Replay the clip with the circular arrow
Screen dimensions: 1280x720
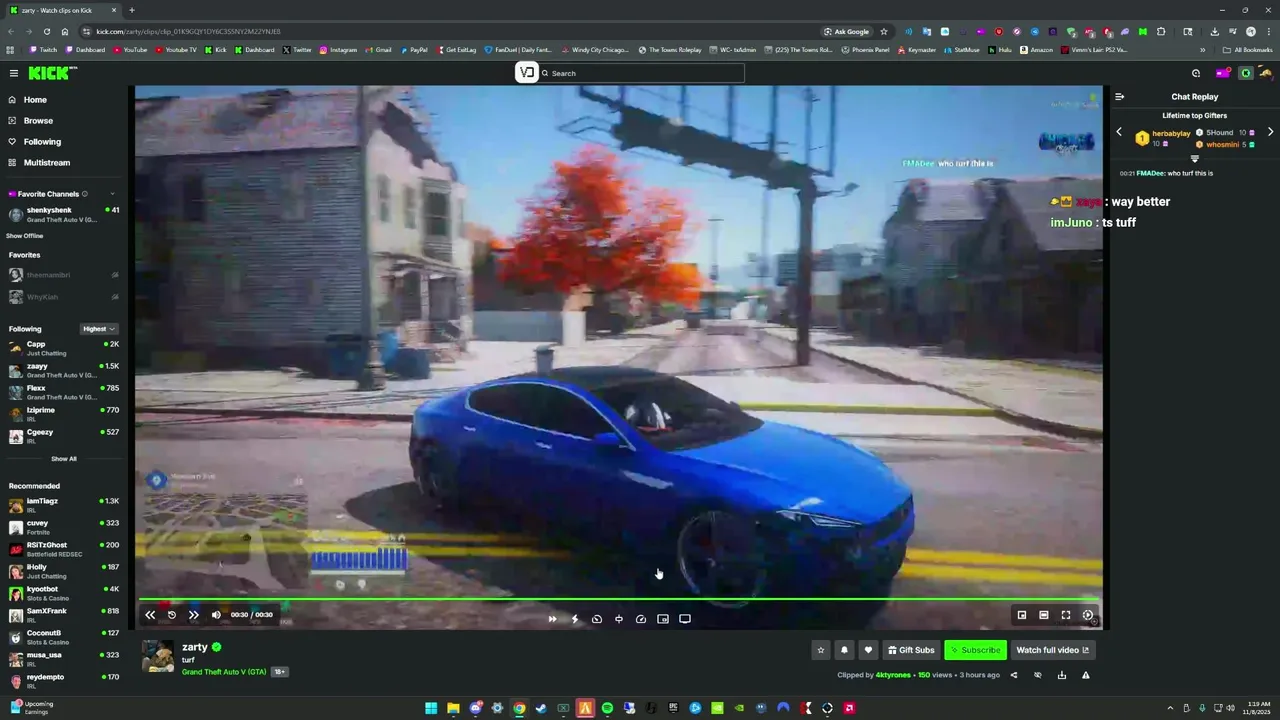click(x=172, y=615)
